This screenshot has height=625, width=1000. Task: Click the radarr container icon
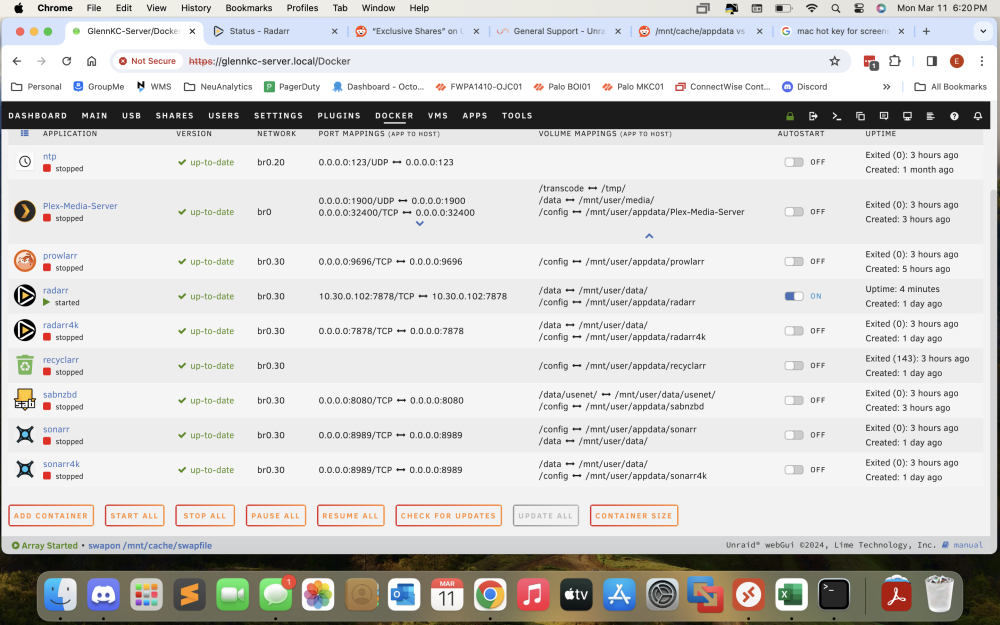click(x=25, y=295)
